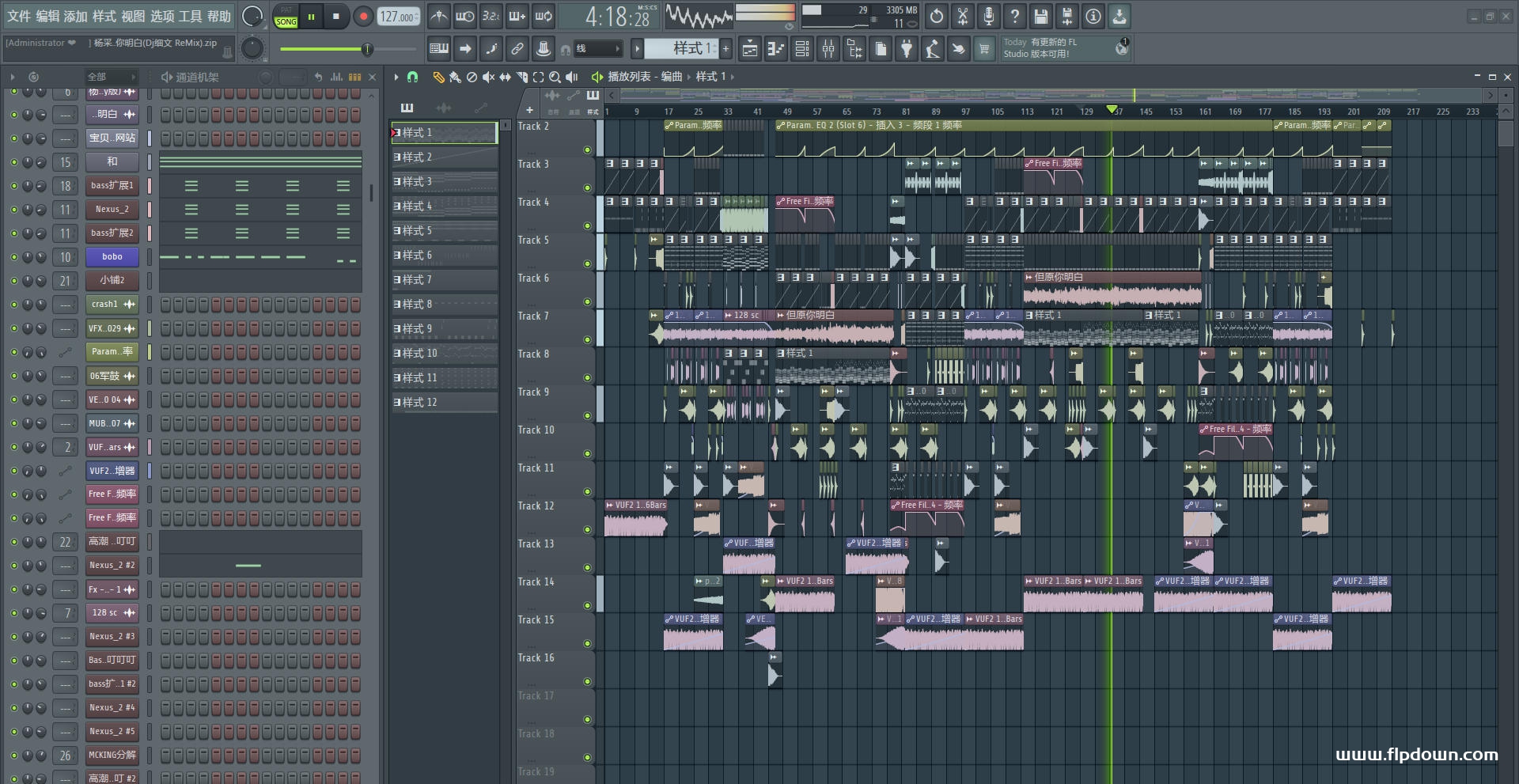
Task: Open the 工具 menu
Action: tap(191, 16)
